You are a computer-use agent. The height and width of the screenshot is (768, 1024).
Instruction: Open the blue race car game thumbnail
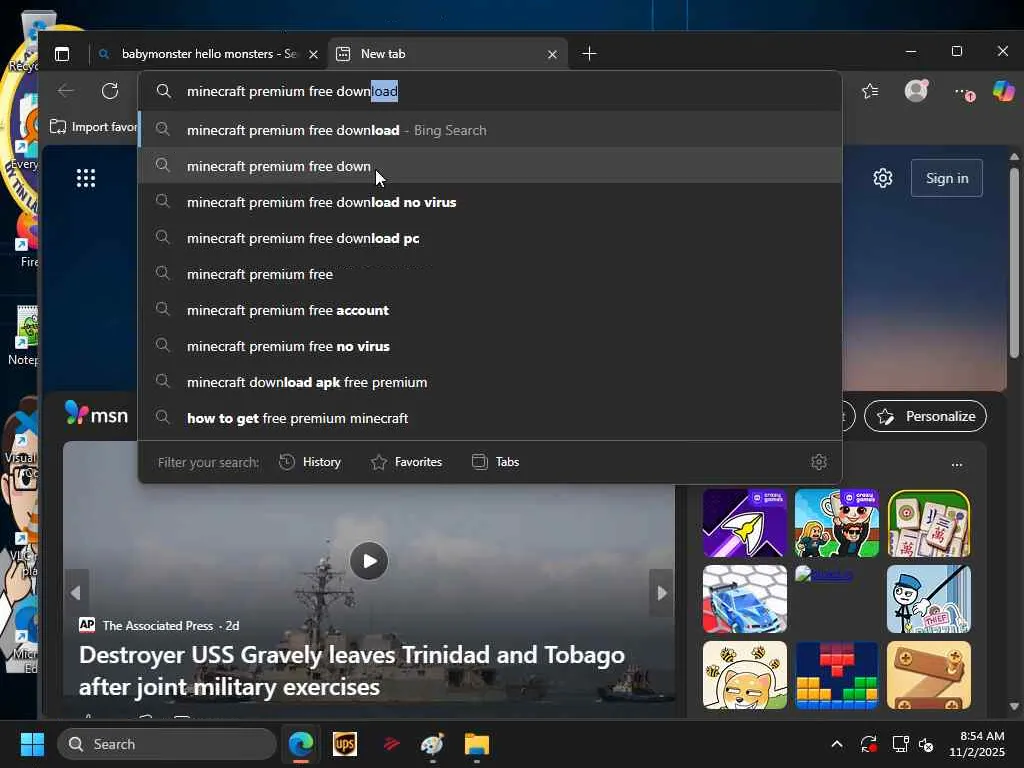point(744,599)
